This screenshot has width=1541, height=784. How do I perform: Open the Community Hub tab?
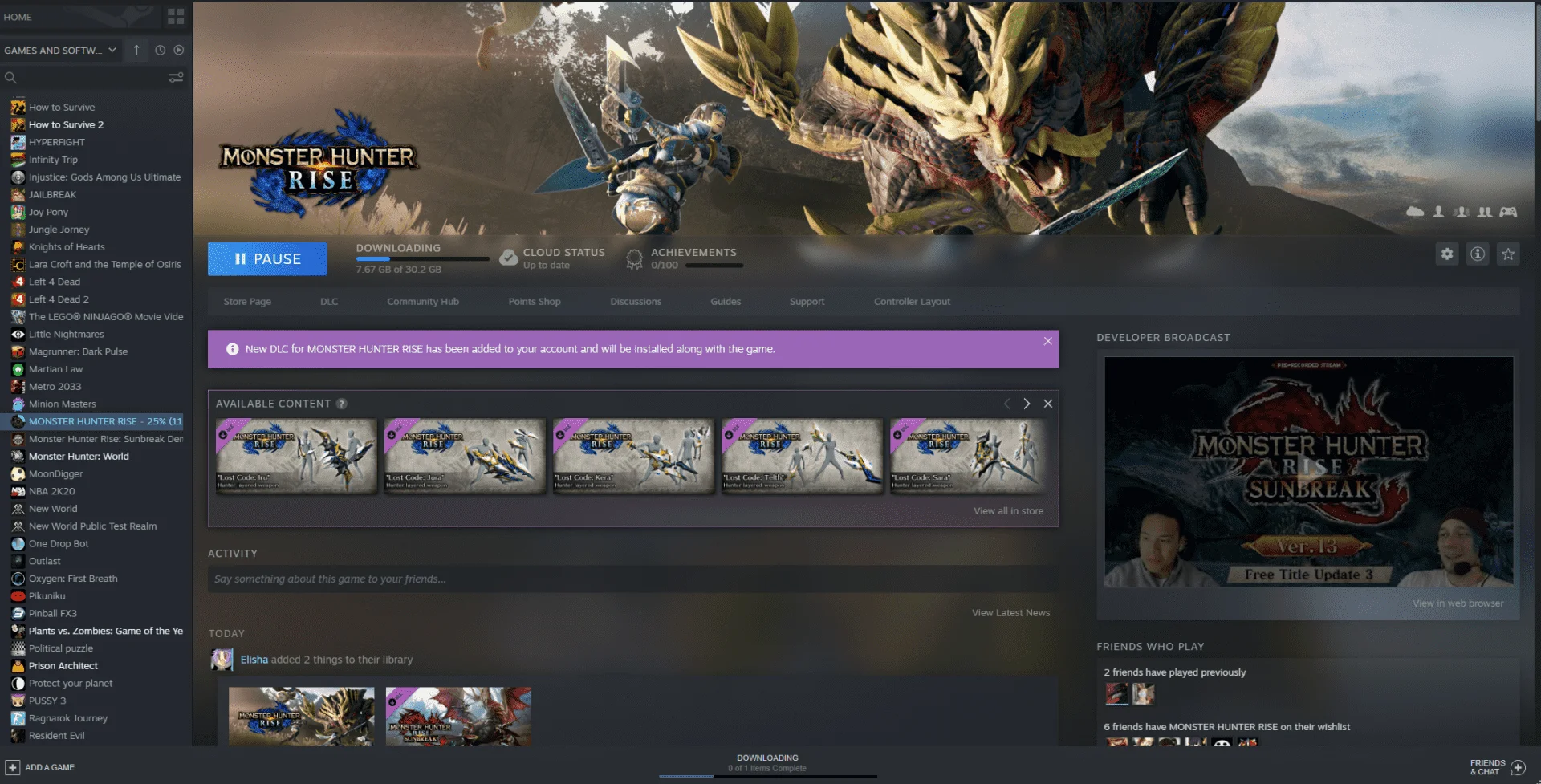point(423,302)
